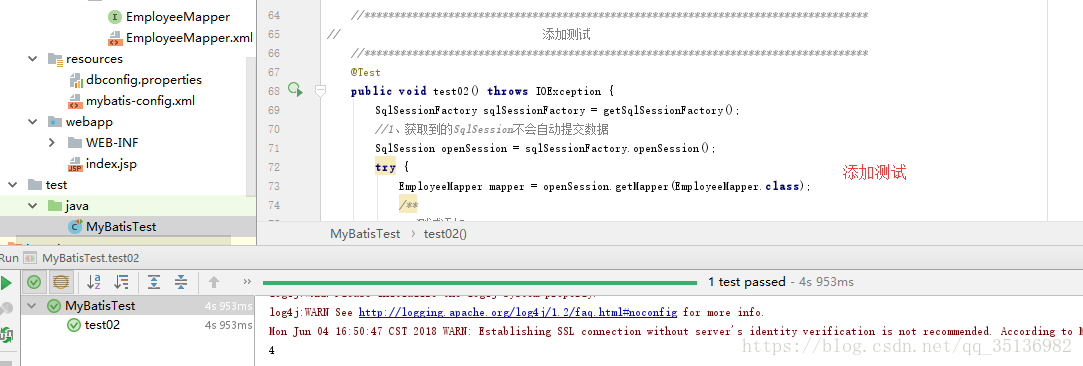
Task: Open the MyBatisTest.test02 run tab
Action: [x=90, y=258]
